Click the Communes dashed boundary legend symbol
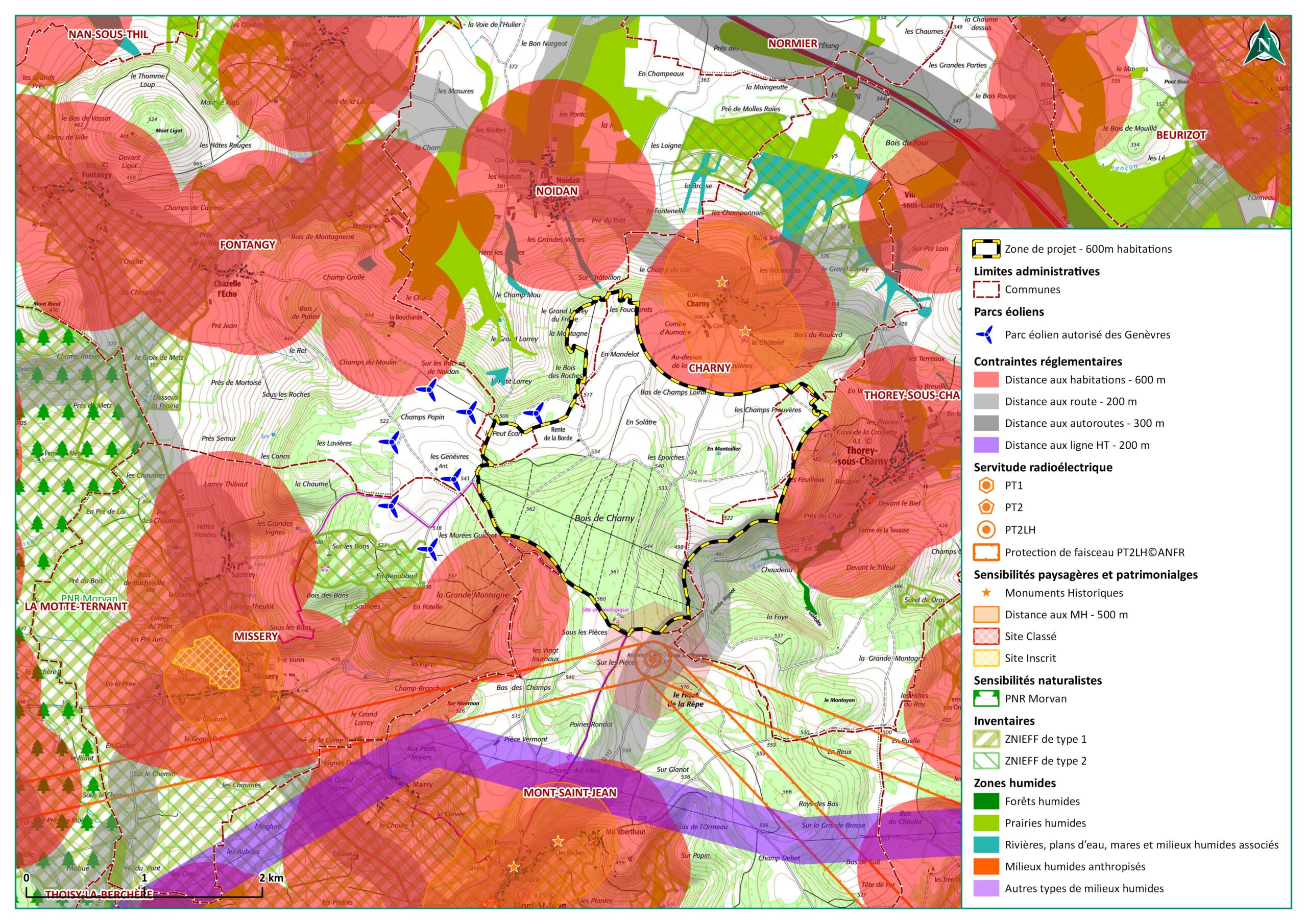 (986, 289)
